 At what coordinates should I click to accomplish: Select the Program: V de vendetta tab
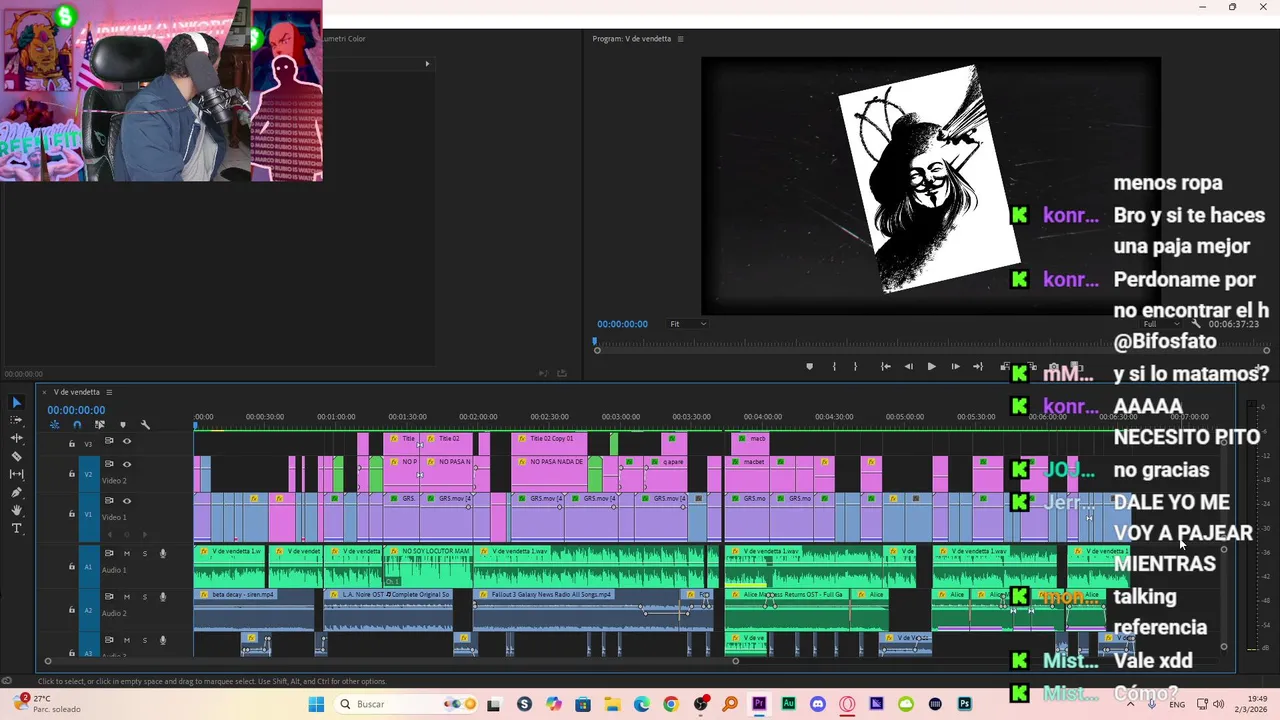632,39
